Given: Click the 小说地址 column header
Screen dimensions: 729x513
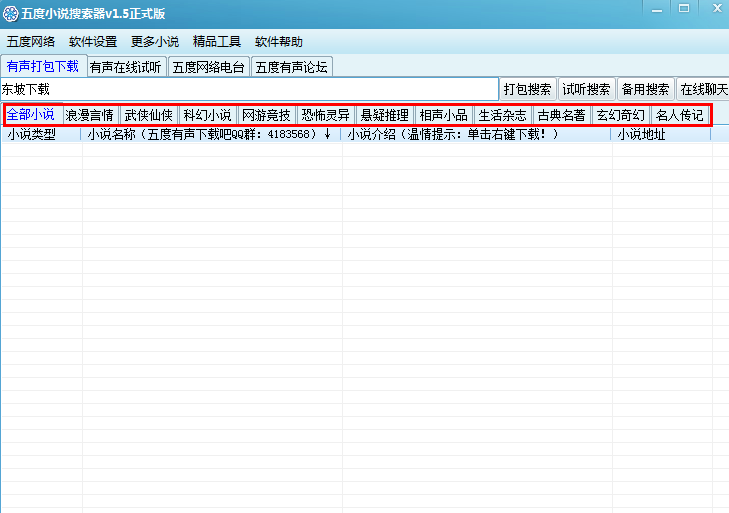Looking at the screenshot, I should tap(662, 134).
